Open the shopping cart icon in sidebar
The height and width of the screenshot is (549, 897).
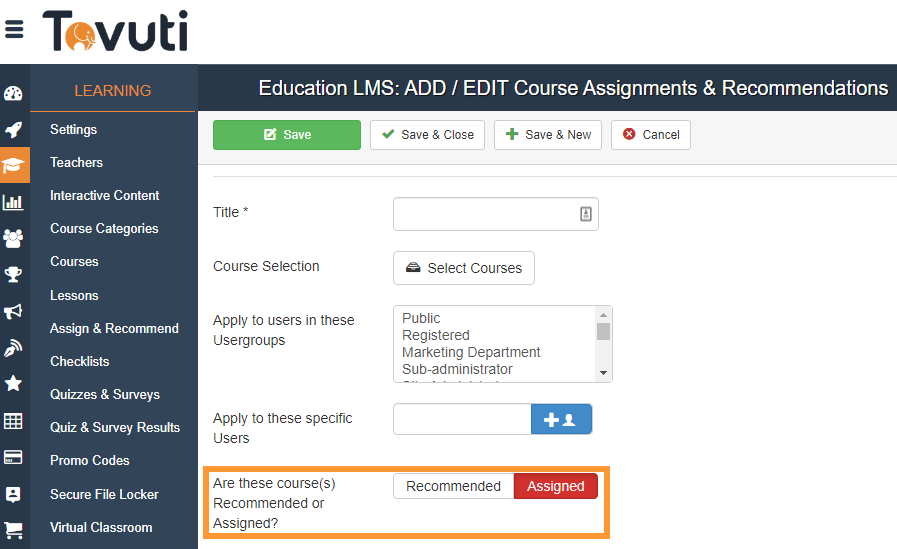click(x=14, y=530)
